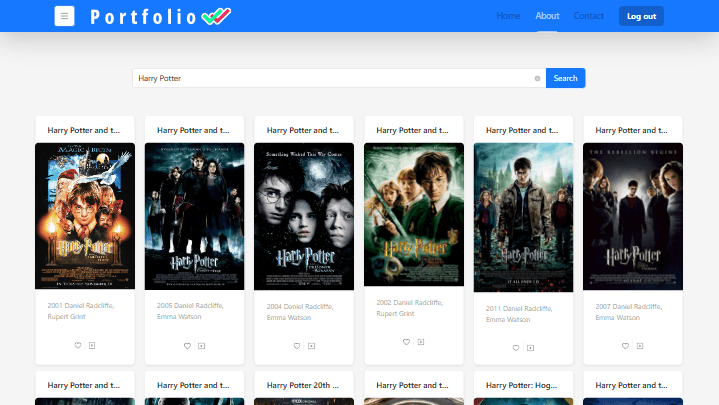
Task: Open the 2011 Harry Potter movie poster
Action: click(523, 217)
